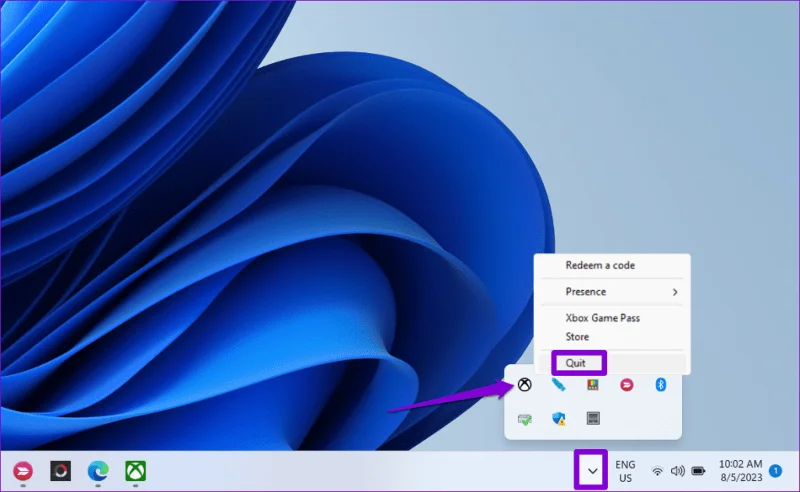The width and height of the screenshot is (800, 492).
Task: Expand the Presence submenu arrow
Action: (675, 292)
